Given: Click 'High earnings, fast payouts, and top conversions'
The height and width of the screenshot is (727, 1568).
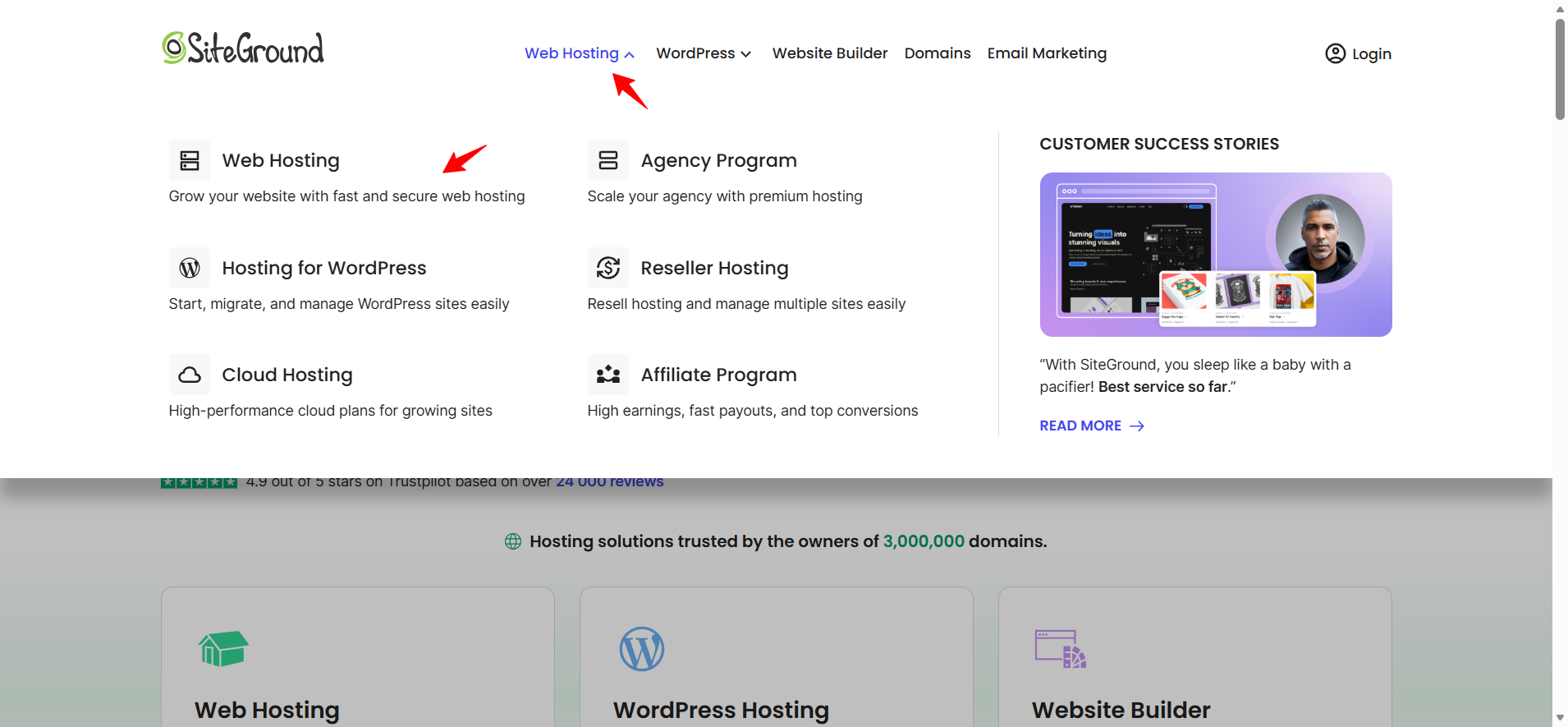Looking at the screenshot, I should [x=753, y=411].
